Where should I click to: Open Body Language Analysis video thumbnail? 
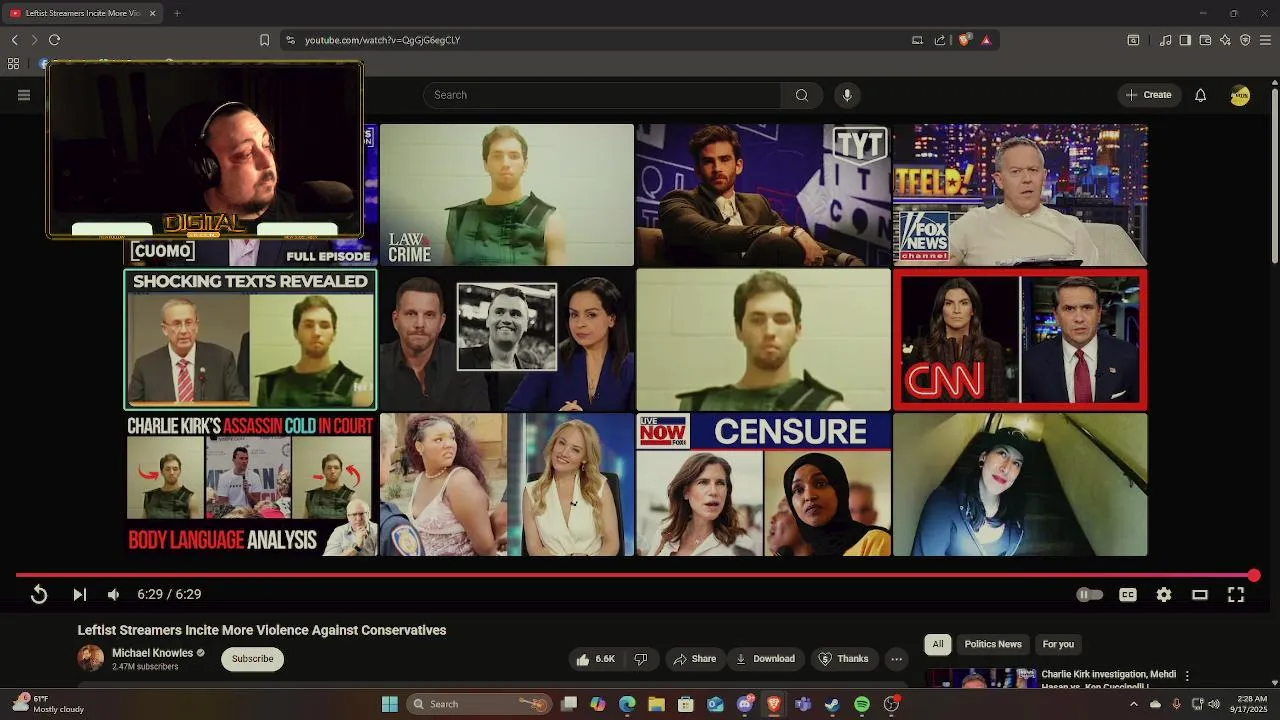pos(250,485)
